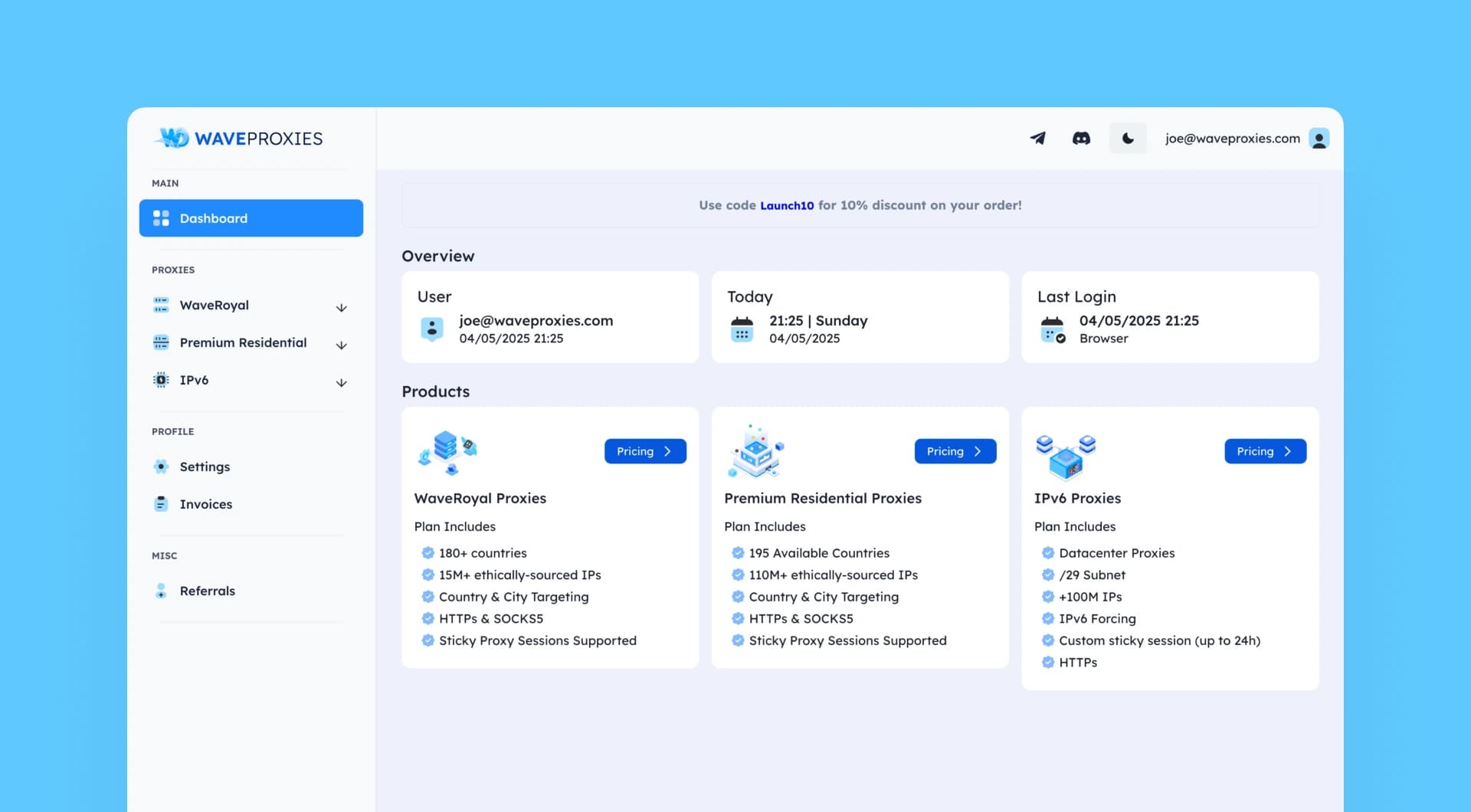Click the Settings gear icon
The image size is (1471, 812).
pyautogui.click(x=161, y=467)
